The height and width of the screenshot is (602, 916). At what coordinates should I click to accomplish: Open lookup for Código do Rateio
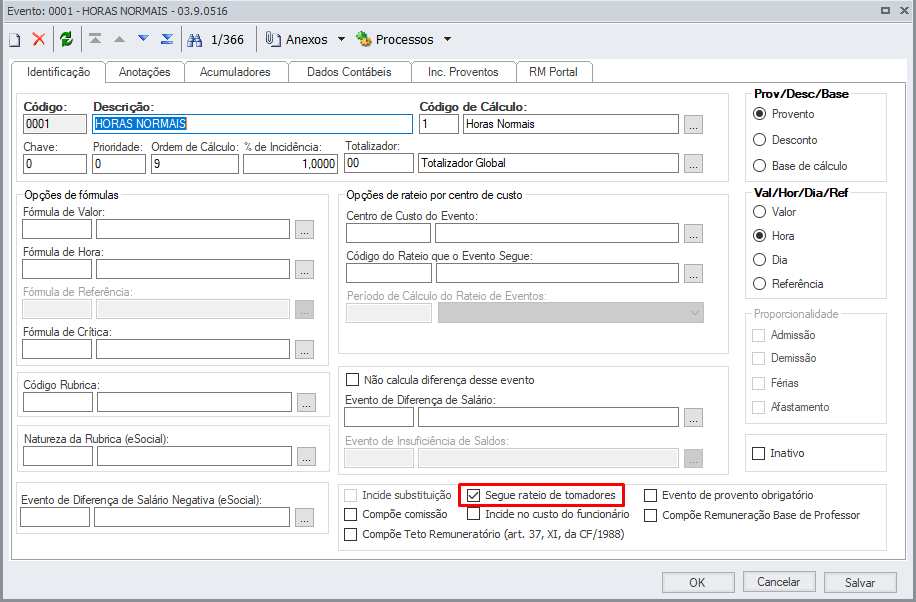(693, 274)
